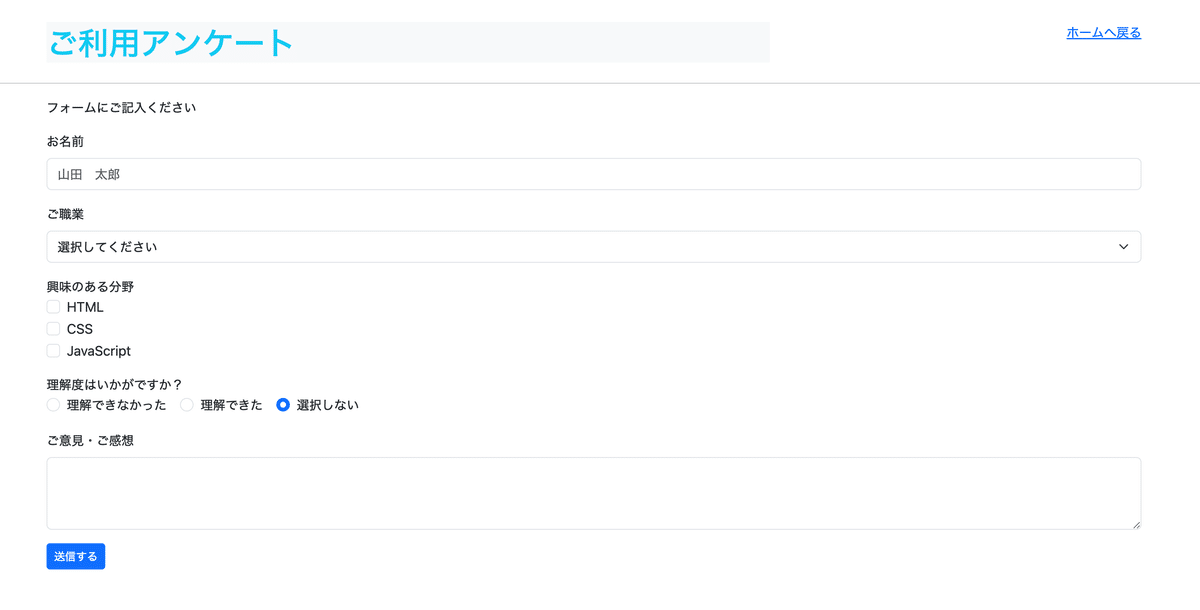
Task: Check the JavaScript checkbox
Action: (x=53, y=350)
